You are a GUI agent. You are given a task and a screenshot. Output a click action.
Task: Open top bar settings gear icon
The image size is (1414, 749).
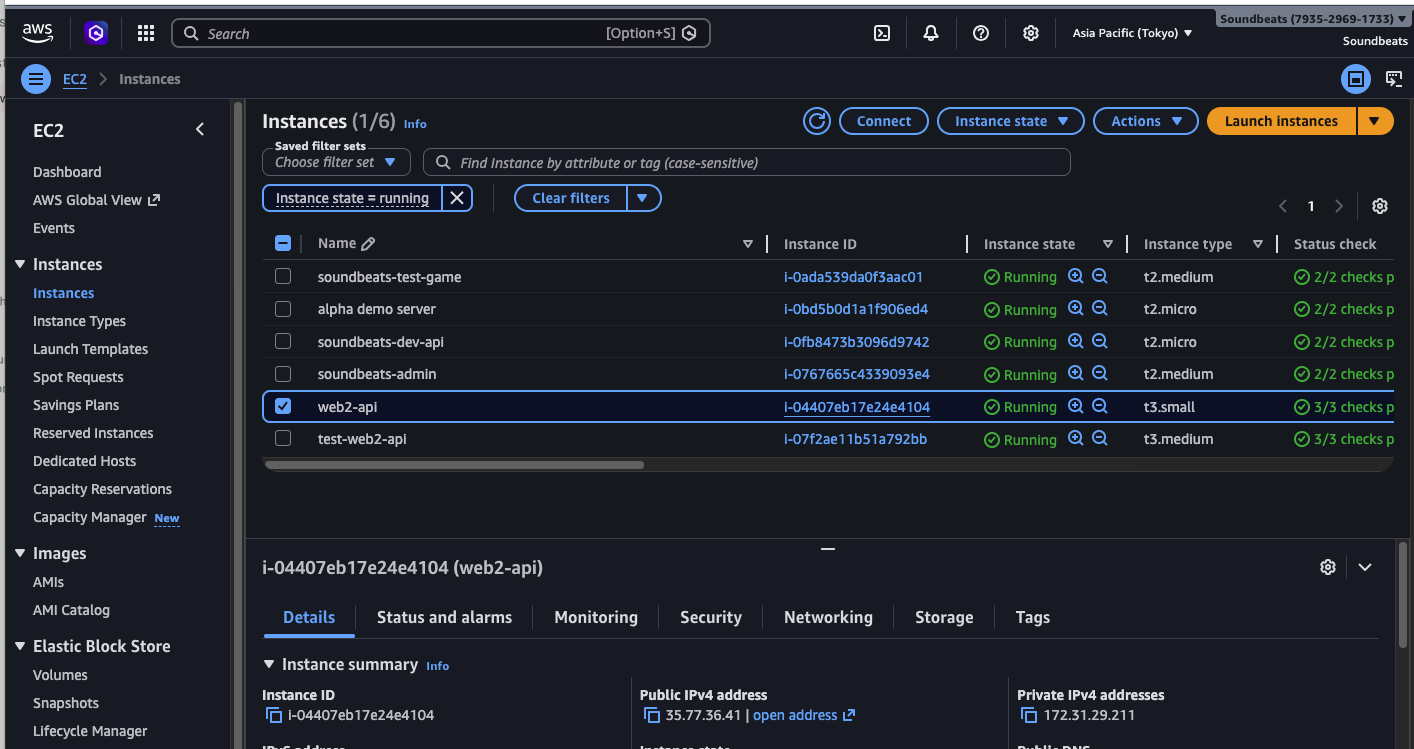(1031, 33)
